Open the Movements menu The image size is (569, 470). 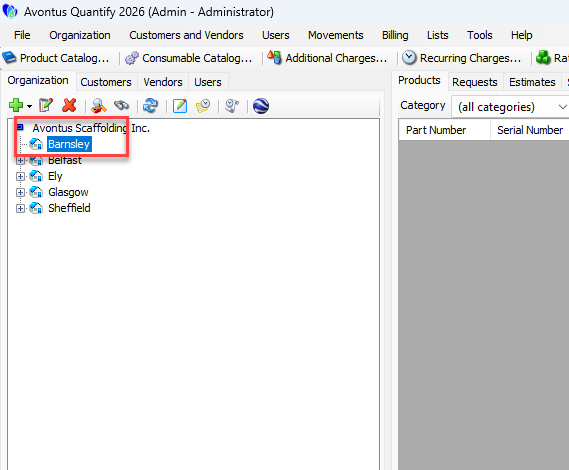[336, 35]
